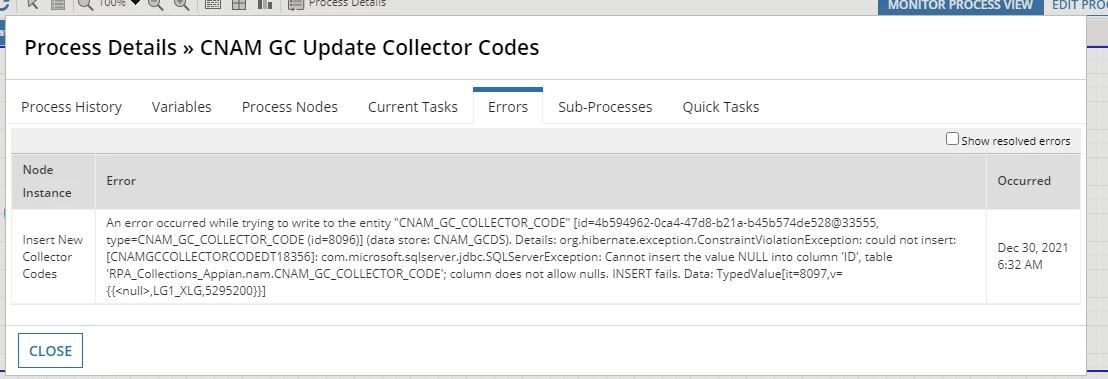The height and width of the screenshot is (379, 1108).
Task: Click the list properties icon beside the pointer
Action: tap(58, 4)
